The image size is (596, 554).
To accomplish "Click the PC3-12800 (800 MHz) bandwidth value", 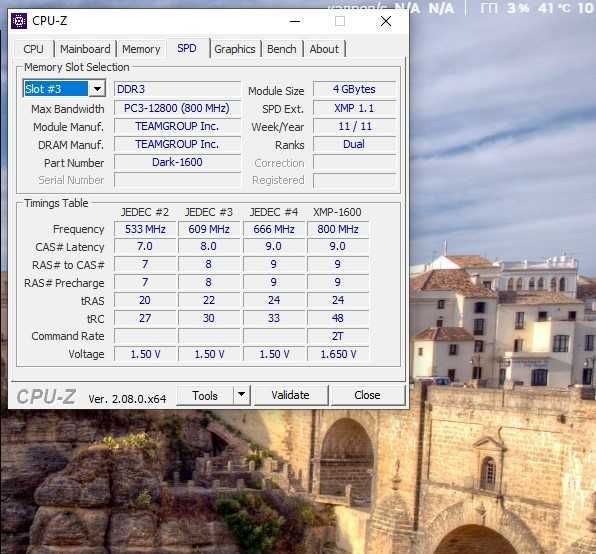I will 177,108.
